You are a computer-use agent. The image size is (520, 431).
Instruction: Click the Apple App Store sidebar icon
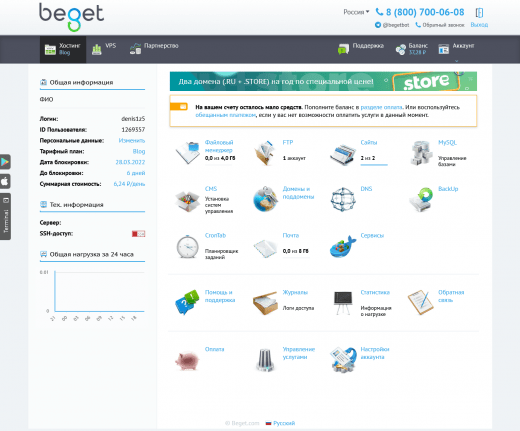click(x=5, y=181)
